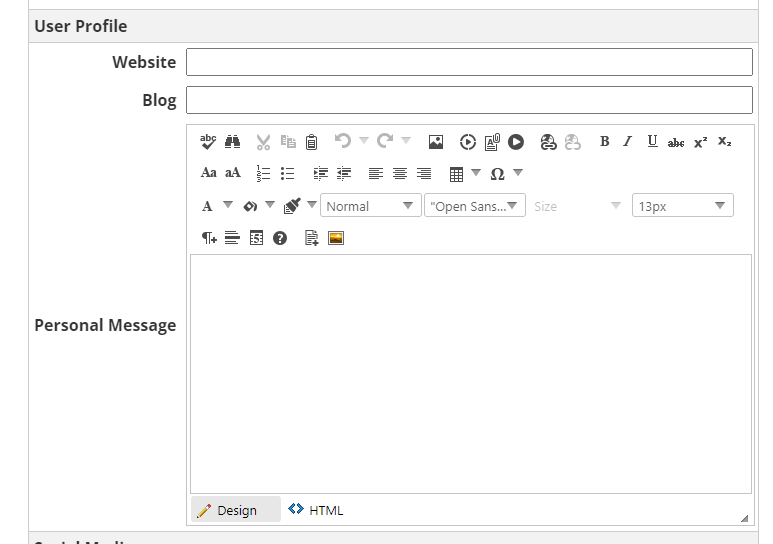This screenshot has height=544, width=773.
Task: Expand the Undo history dropdown arrow
Action: 364,141
